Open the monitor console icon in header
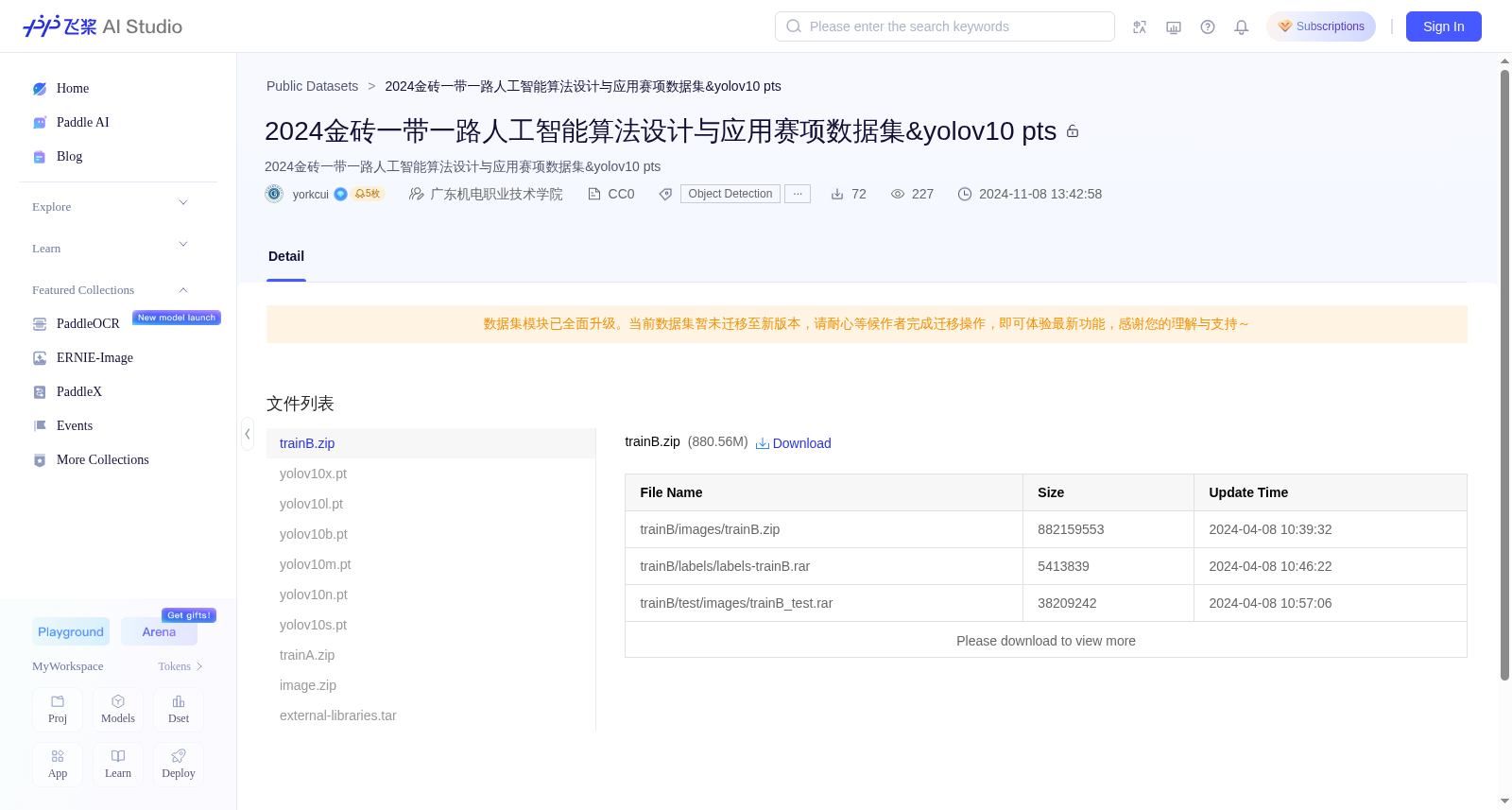This screenshot has height=810, width=1512. coord(1174,27)
